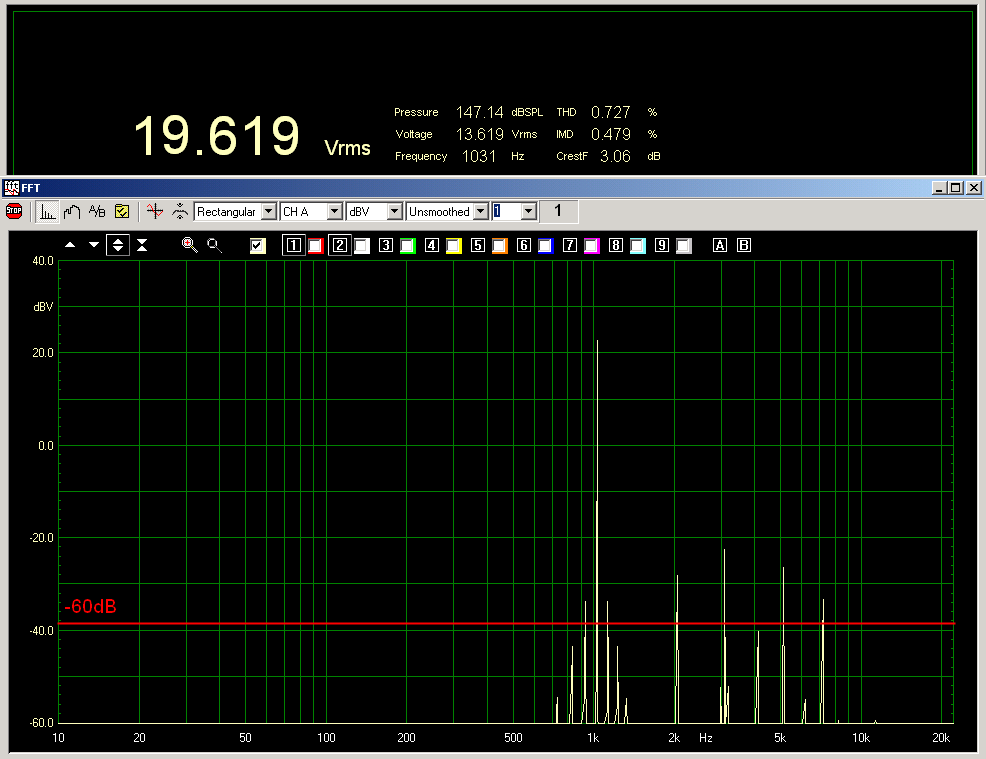Open the CH A channel dropdown

311,212
